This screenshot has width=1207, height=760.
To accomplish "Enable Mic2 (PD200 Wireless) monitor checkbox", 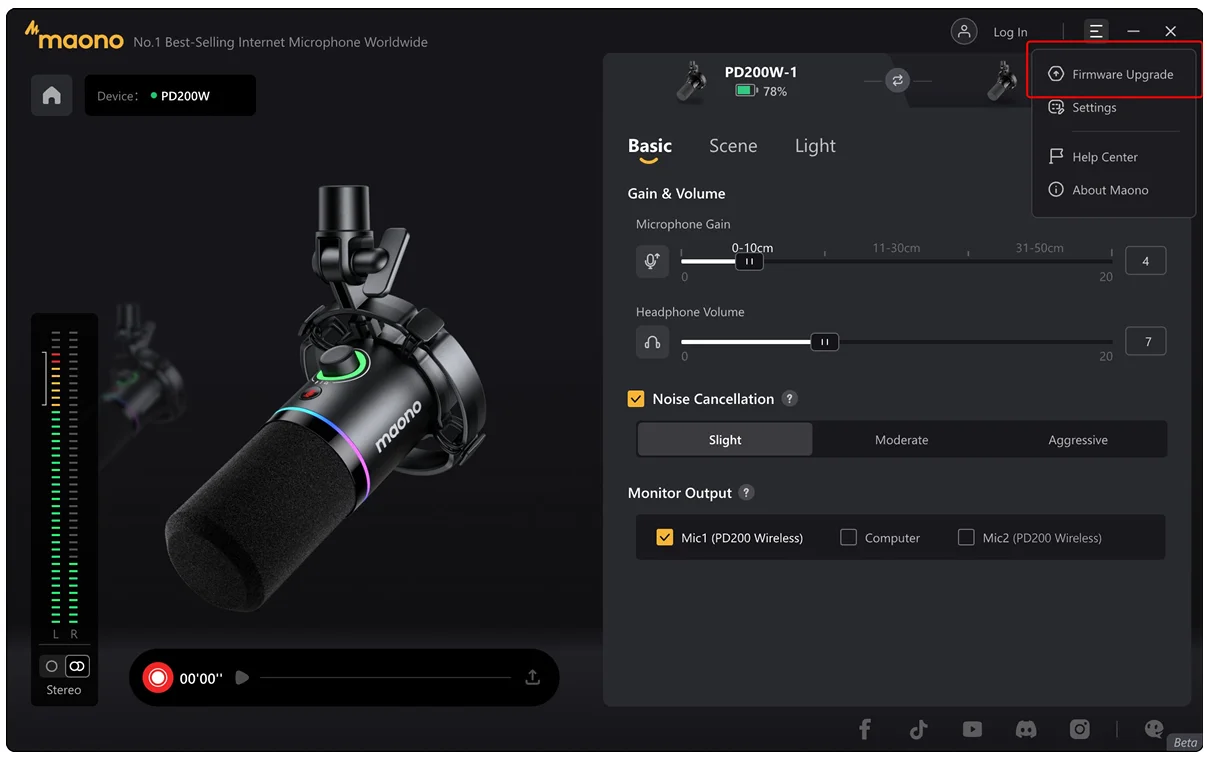I will coord(966,537).
